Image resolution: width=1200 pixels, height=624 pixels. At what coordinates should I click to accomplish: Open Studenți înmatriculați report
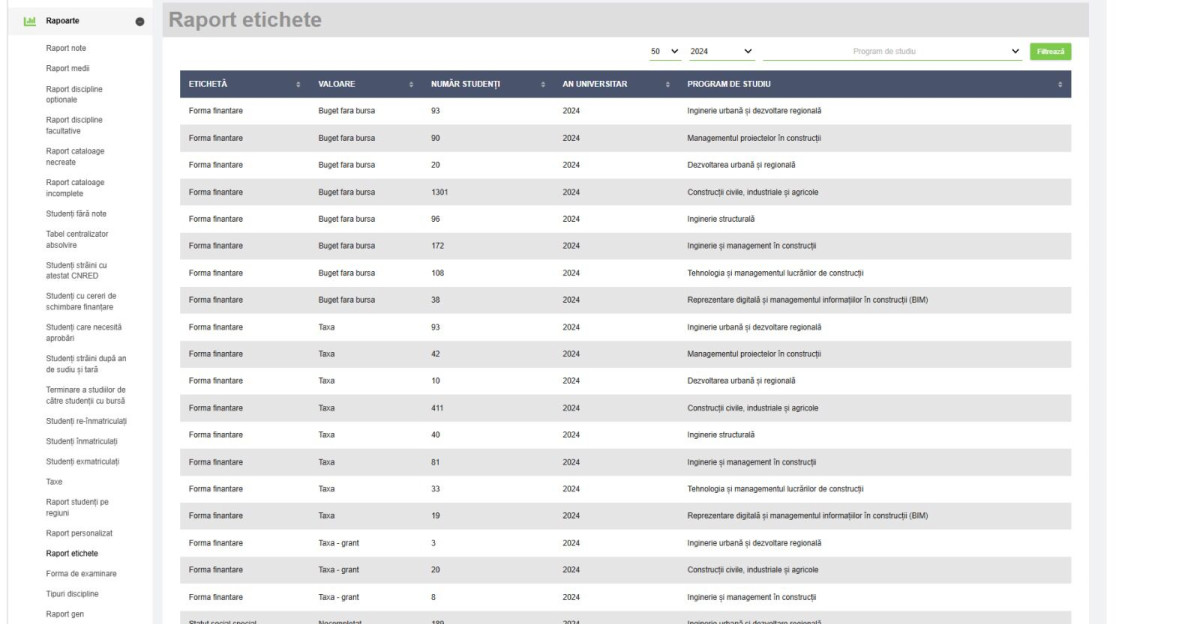(x=81, y=442)
